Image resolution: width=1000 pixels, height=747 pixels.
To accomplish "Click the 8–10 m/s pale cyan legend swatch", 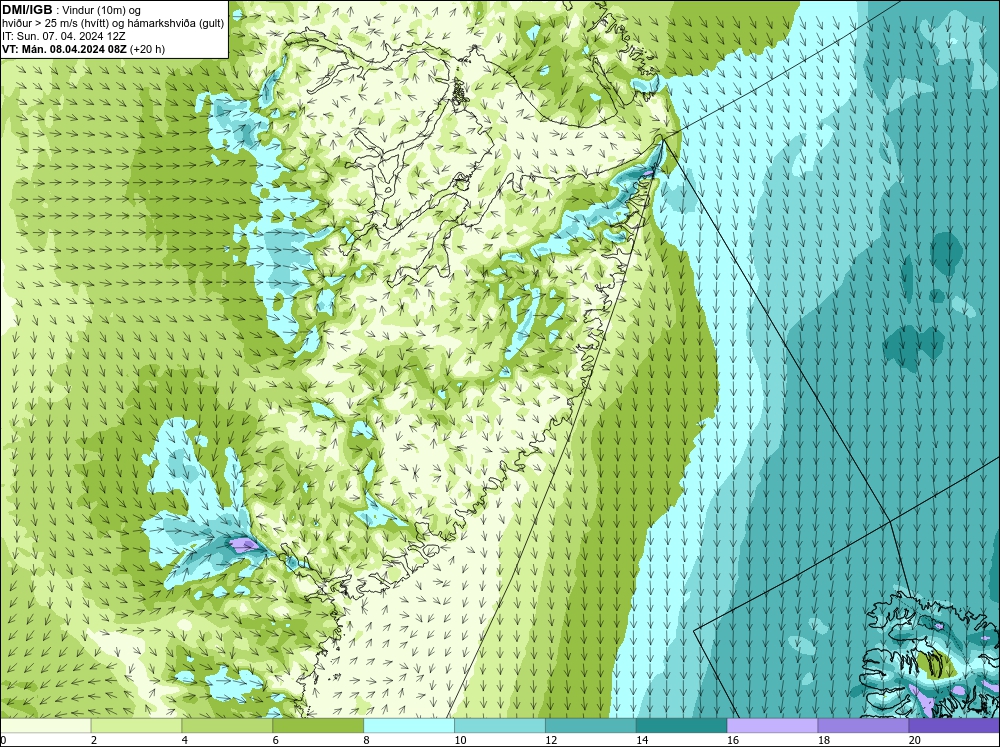I will coord(409,726).
